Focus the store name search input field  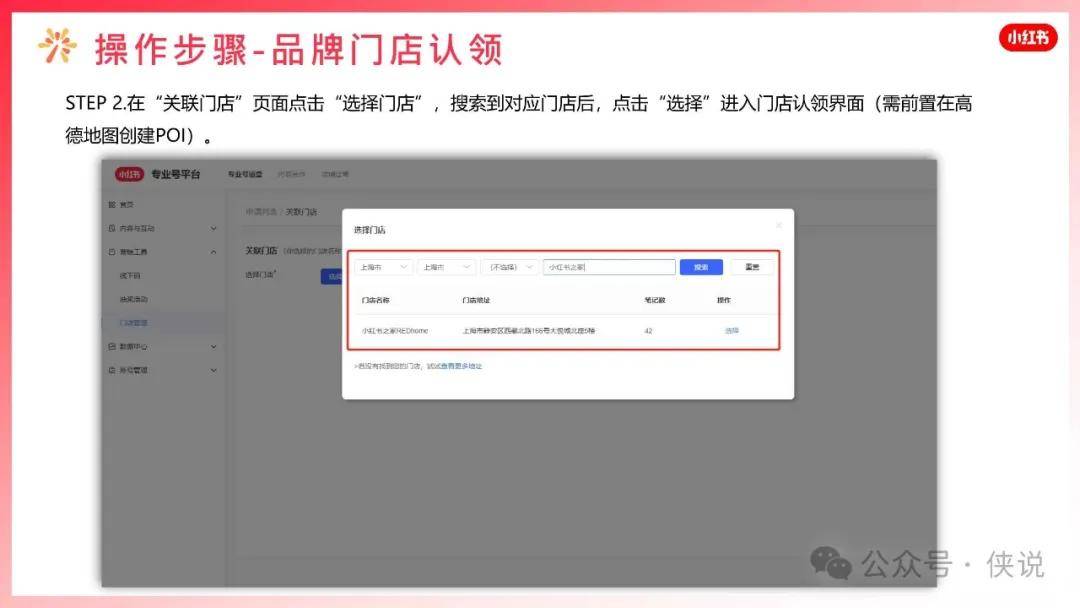tap(609, 267)
